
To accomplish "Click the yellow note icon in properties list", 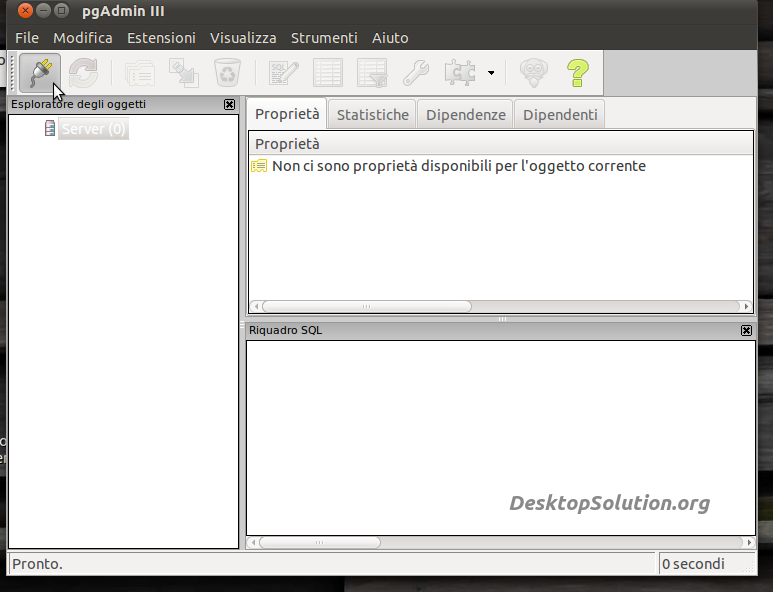I will (259, 166).
